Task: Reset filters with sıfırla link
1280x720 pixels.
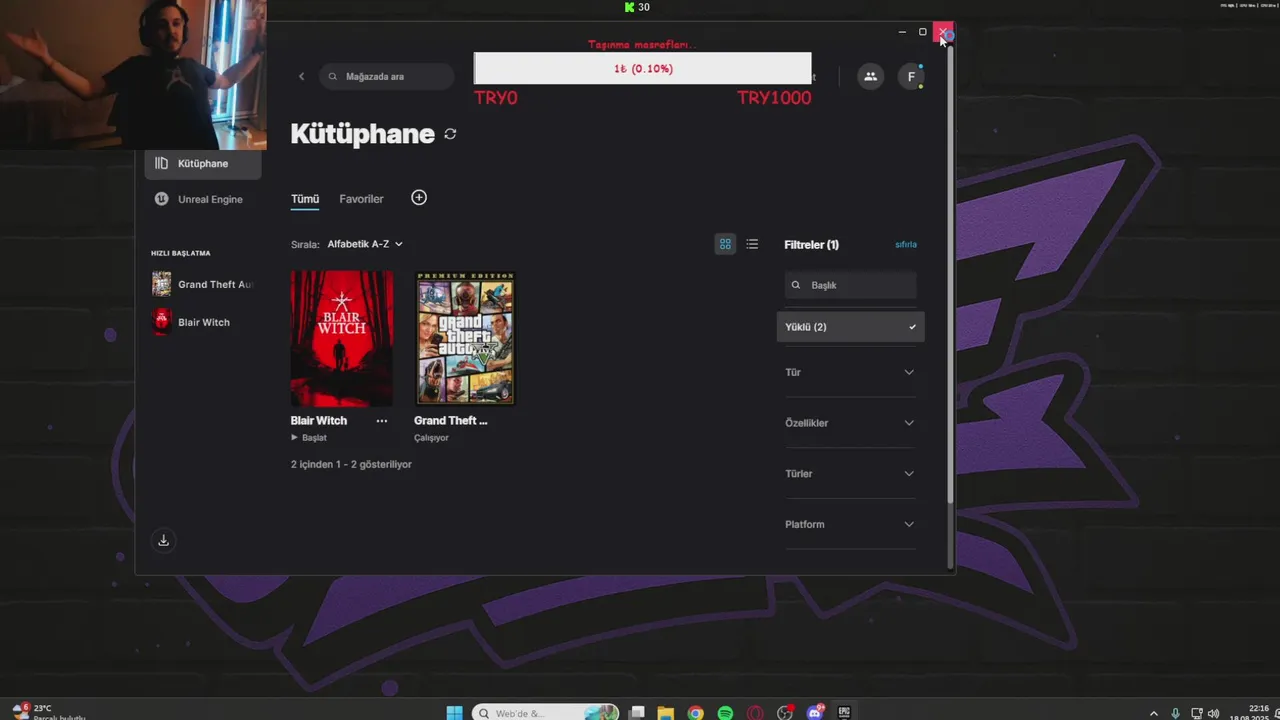Action: pos(905,244)
